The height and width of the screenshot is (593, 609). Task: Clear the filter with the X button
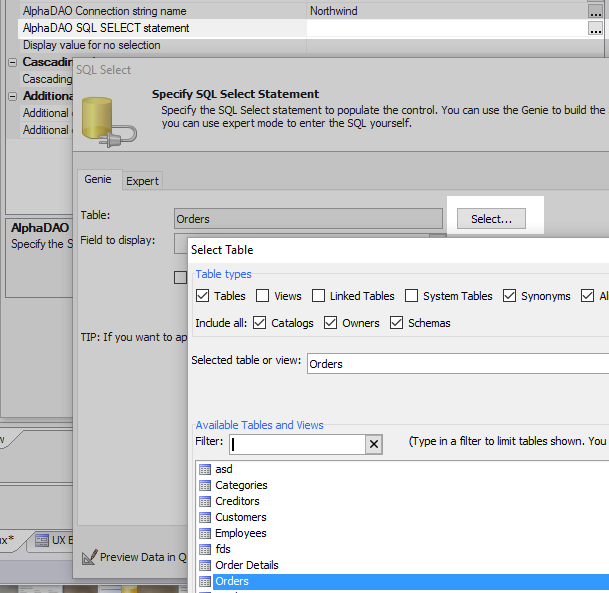[374, 444]
